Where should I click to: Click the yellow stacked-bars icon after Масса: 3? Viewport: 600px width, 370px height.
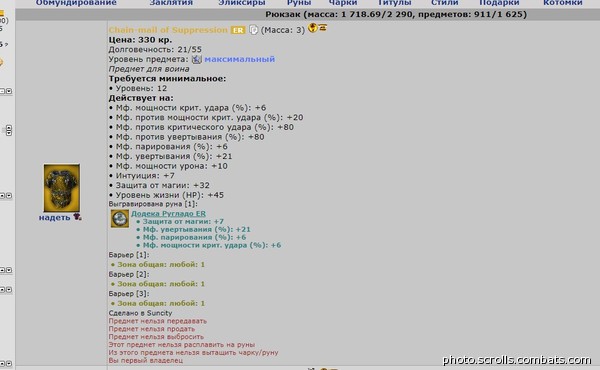pos(323,28)
